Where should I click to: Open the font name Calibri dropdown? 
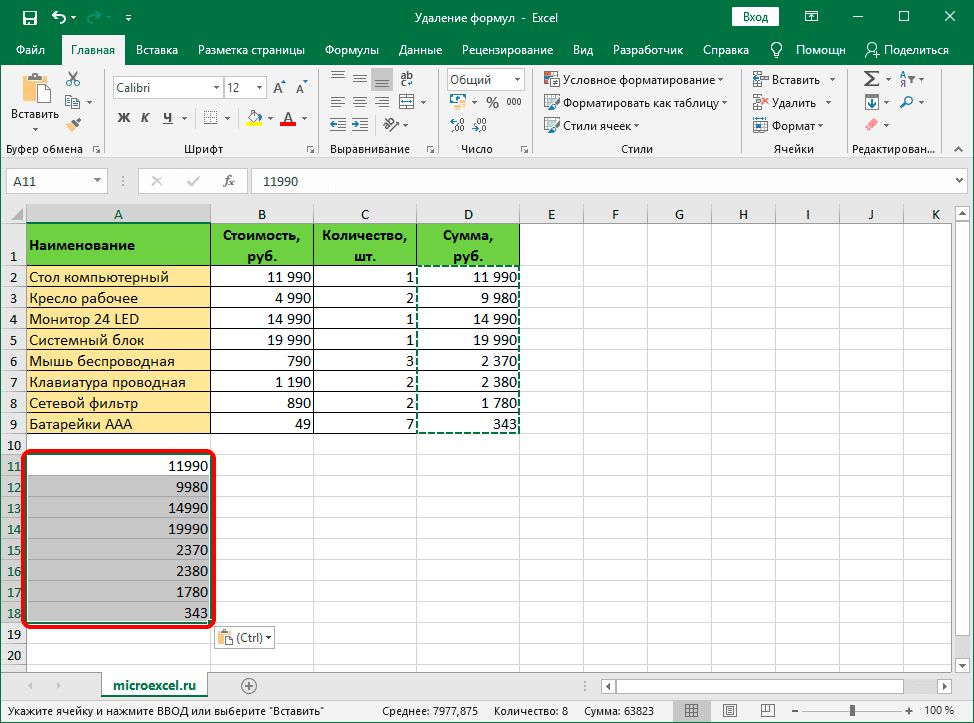(x=214, y=88)
